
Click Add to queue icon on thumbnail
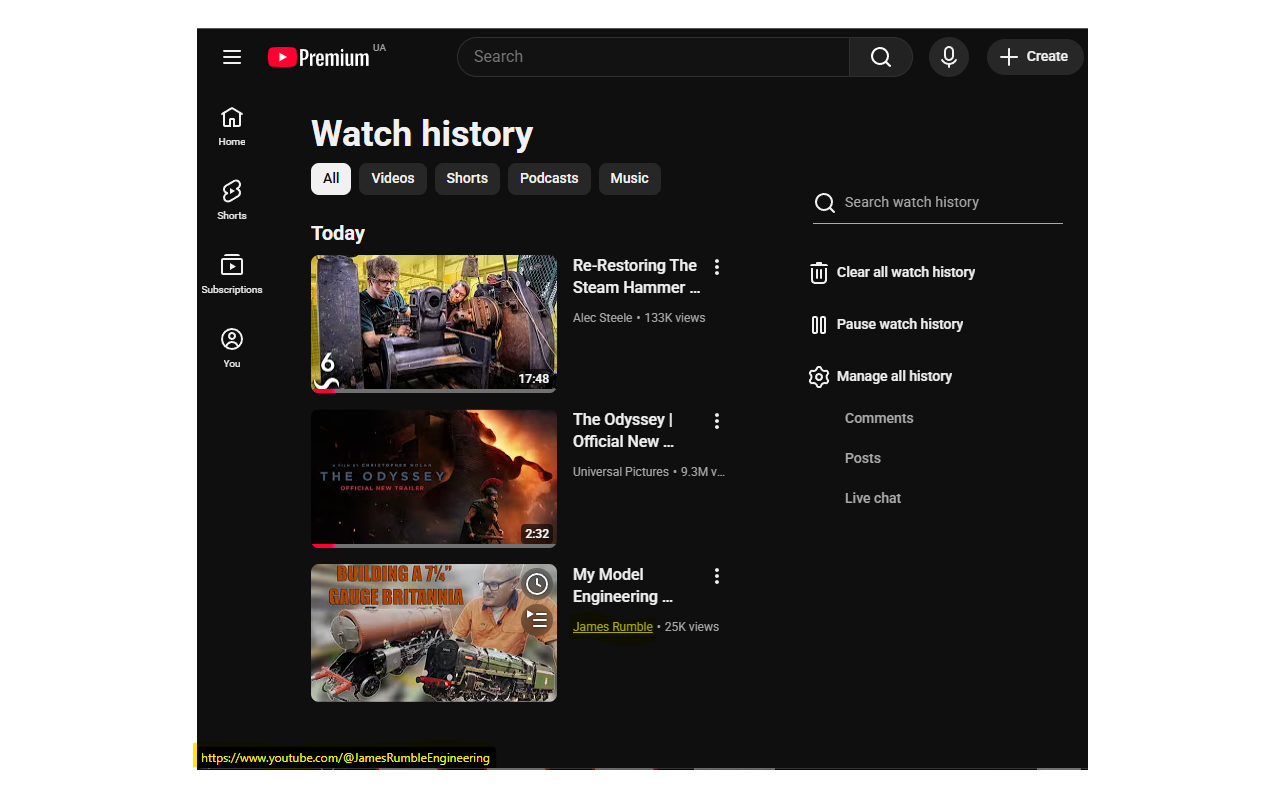click(x=537, y=620)
